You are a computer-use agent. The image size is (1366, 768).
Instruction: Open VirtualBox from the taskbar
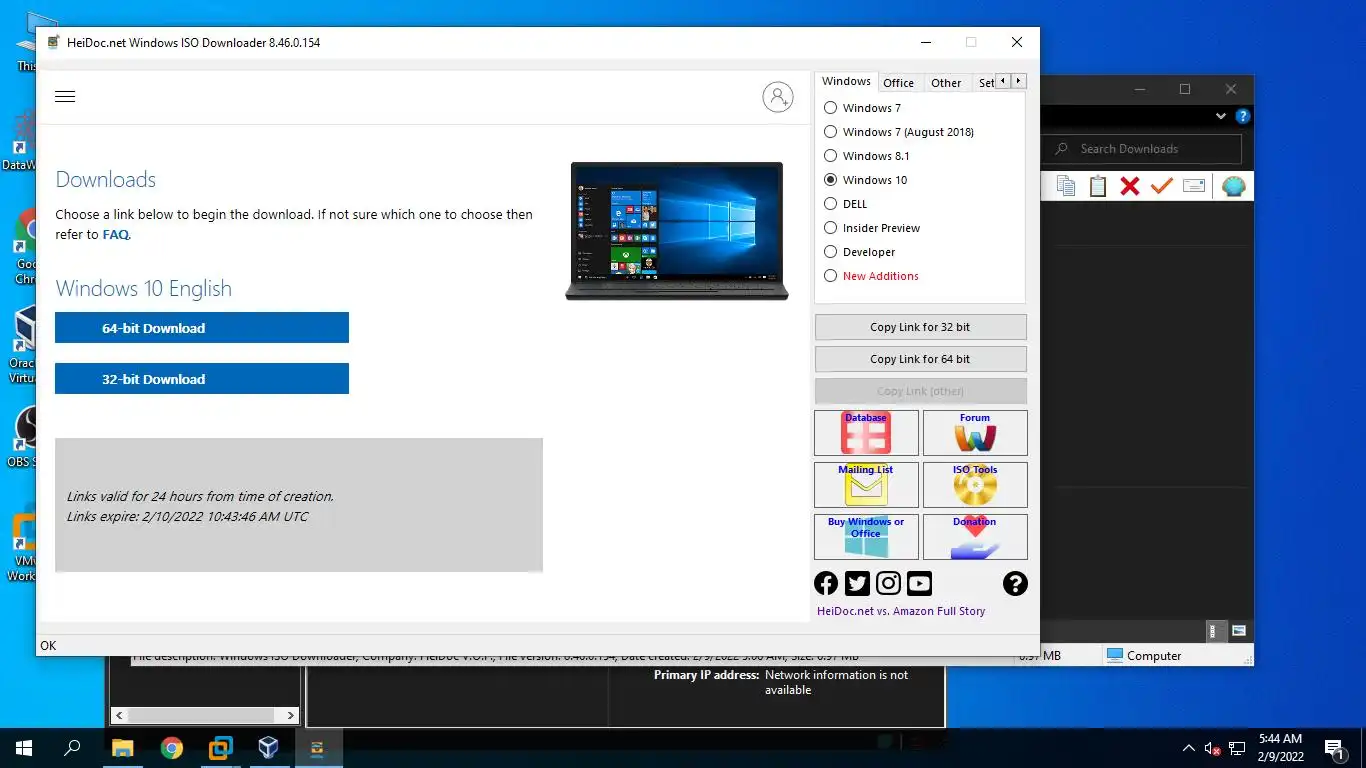[268, 747]
